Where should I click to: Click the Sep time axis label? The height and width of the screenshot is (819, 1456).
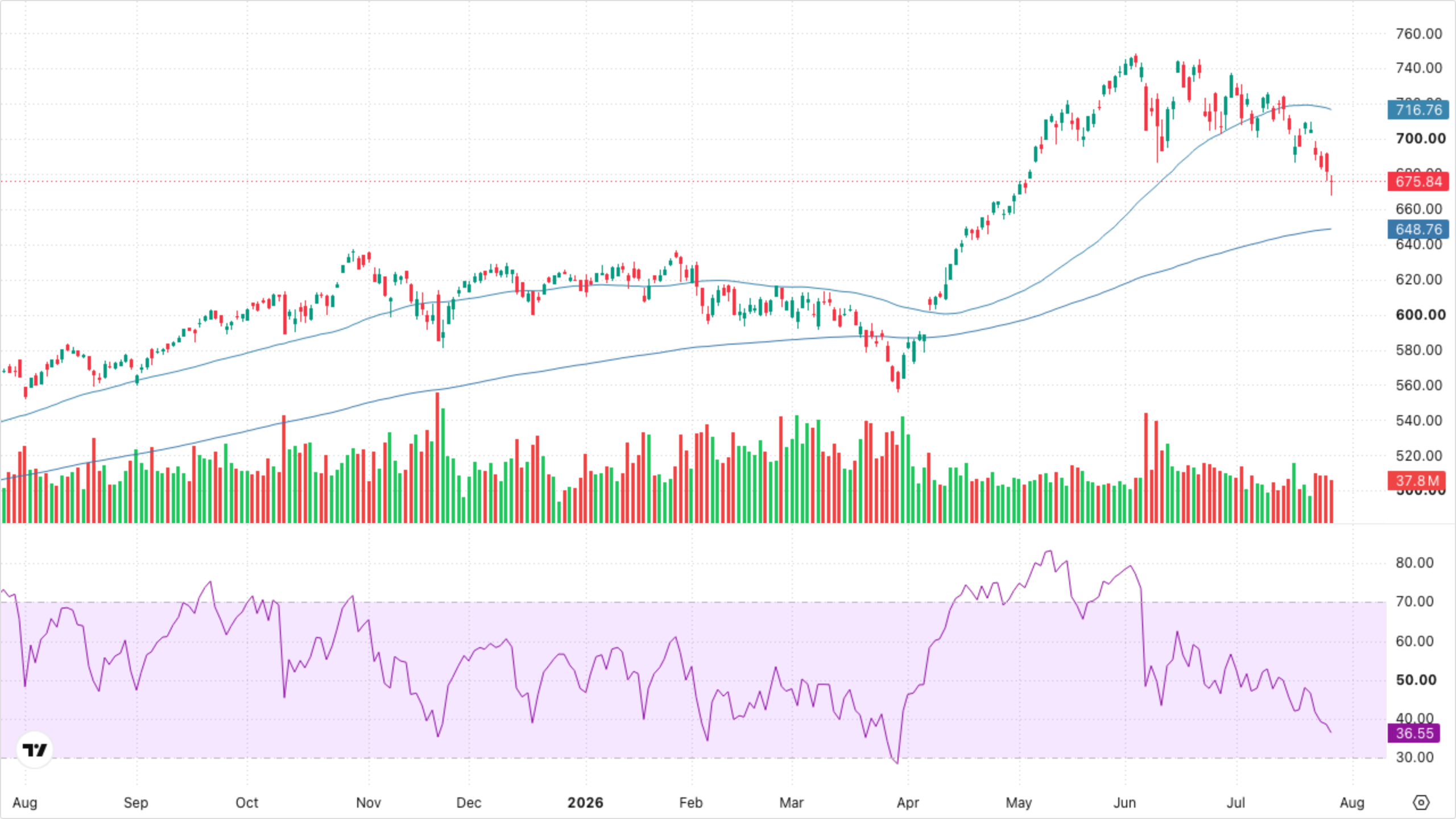point(135,803)
